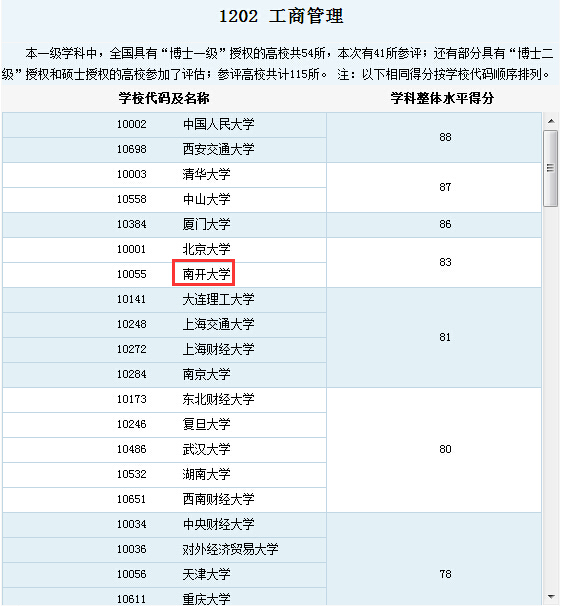Click school code 10055
This screenshot has width=561, height=606.
[x=132, y=274]
